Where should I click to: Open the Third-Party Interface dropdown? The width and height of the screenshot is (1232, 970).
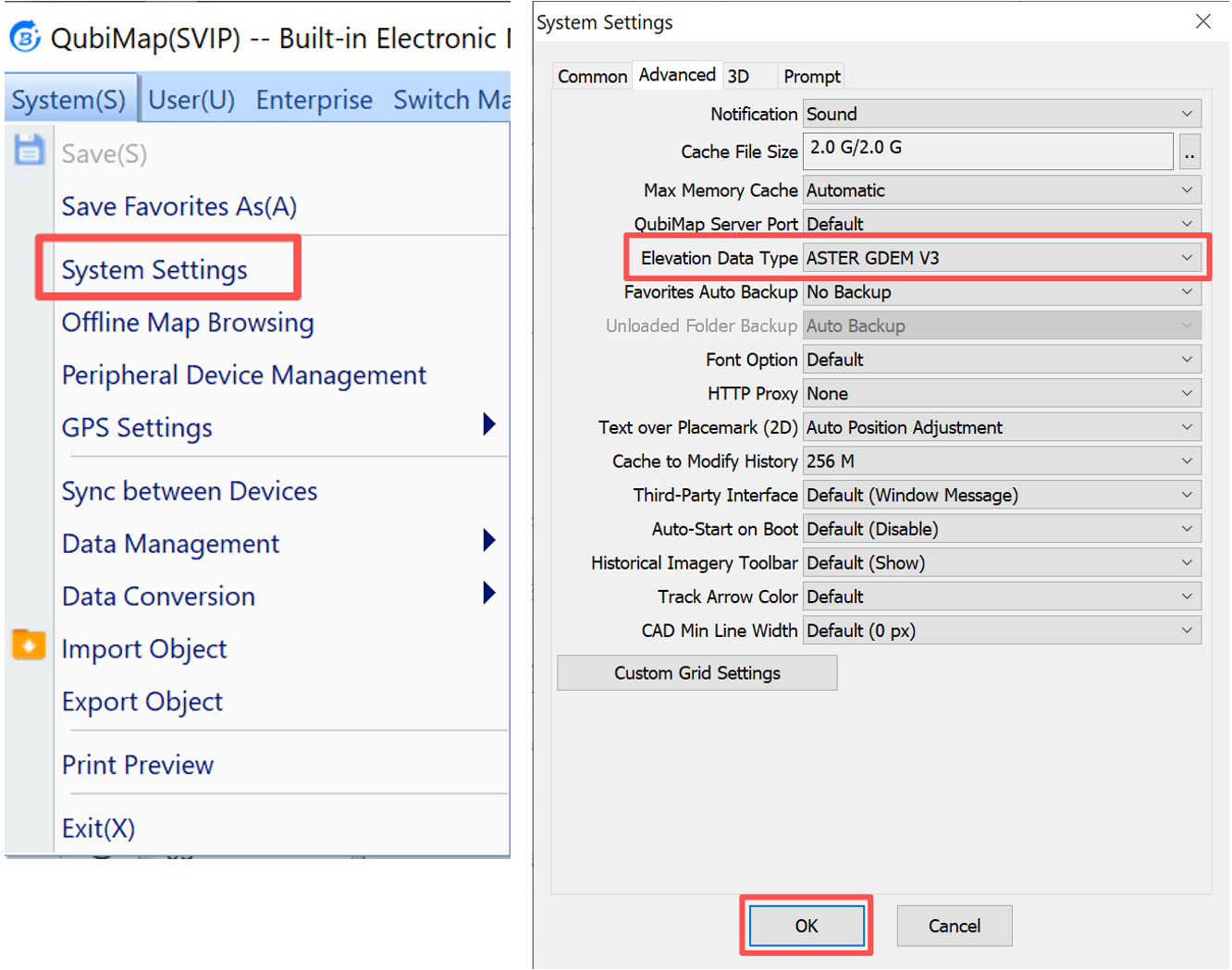pos(1002,496)
